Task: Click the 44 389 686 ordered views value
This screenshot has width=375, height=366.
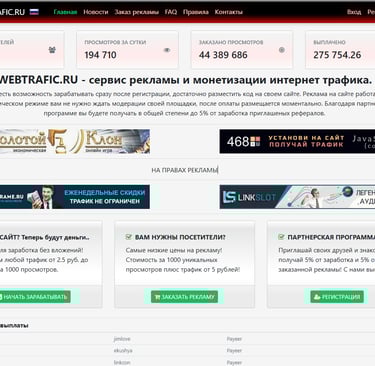Action: coord(223,55)
